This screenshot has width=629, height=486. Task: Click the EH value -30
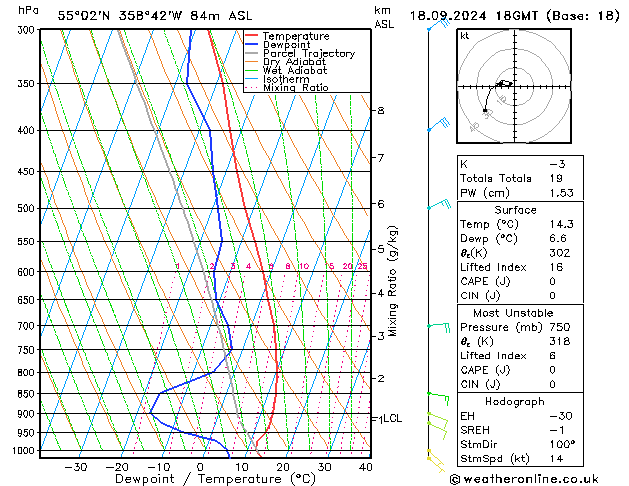pos(561,416)
